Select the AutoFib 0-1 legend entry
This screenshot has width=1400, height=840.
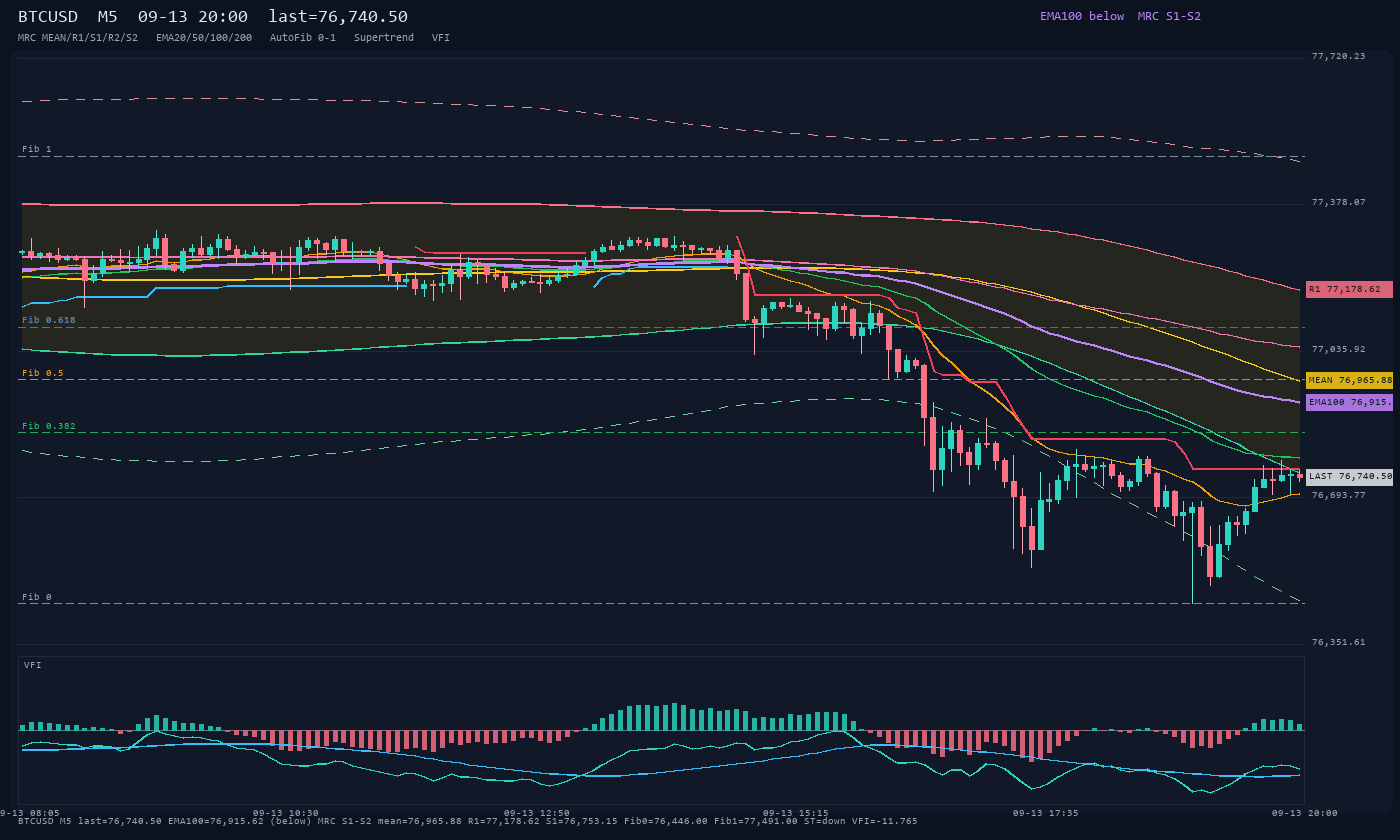point(303,37)
